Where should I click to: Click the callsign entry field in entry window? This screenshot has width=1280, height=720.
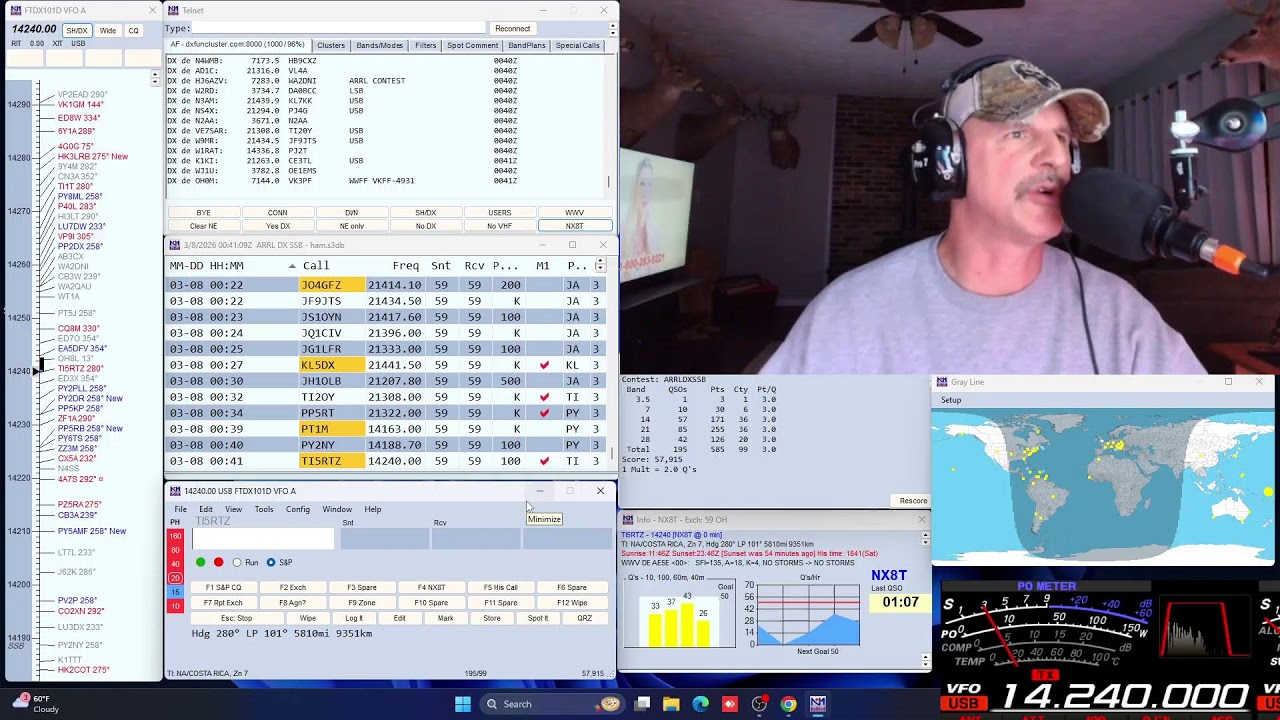(263, 540)
